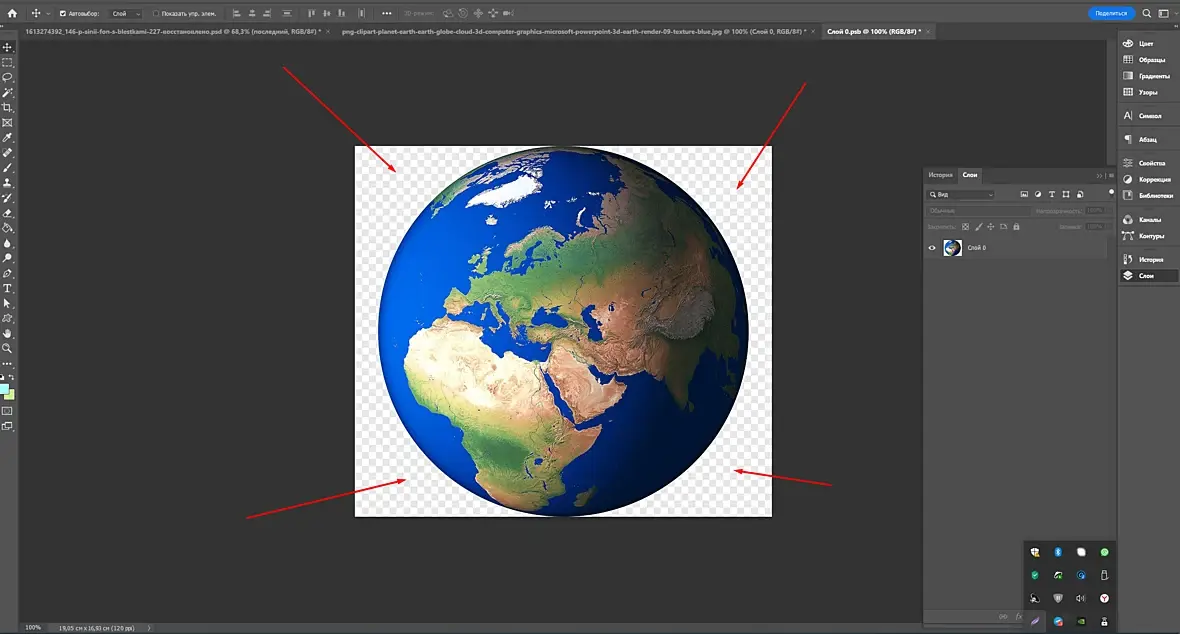Select the Lasso tool
Viewport: 1180px width, 634px height.
7,77
